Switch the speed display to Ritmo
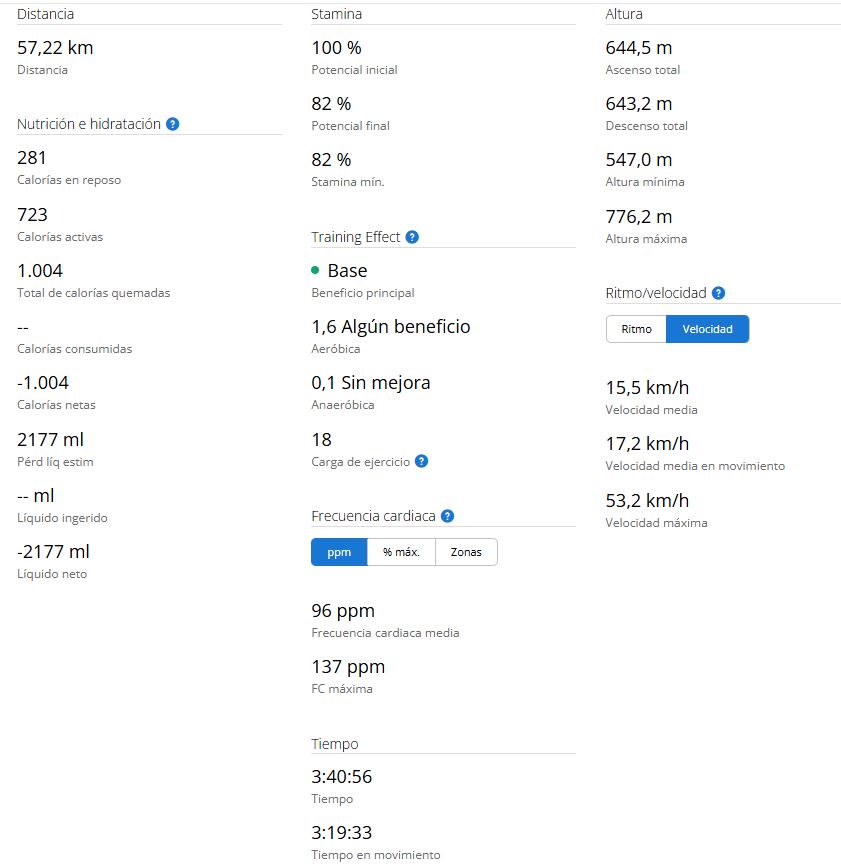 (636, 329)
